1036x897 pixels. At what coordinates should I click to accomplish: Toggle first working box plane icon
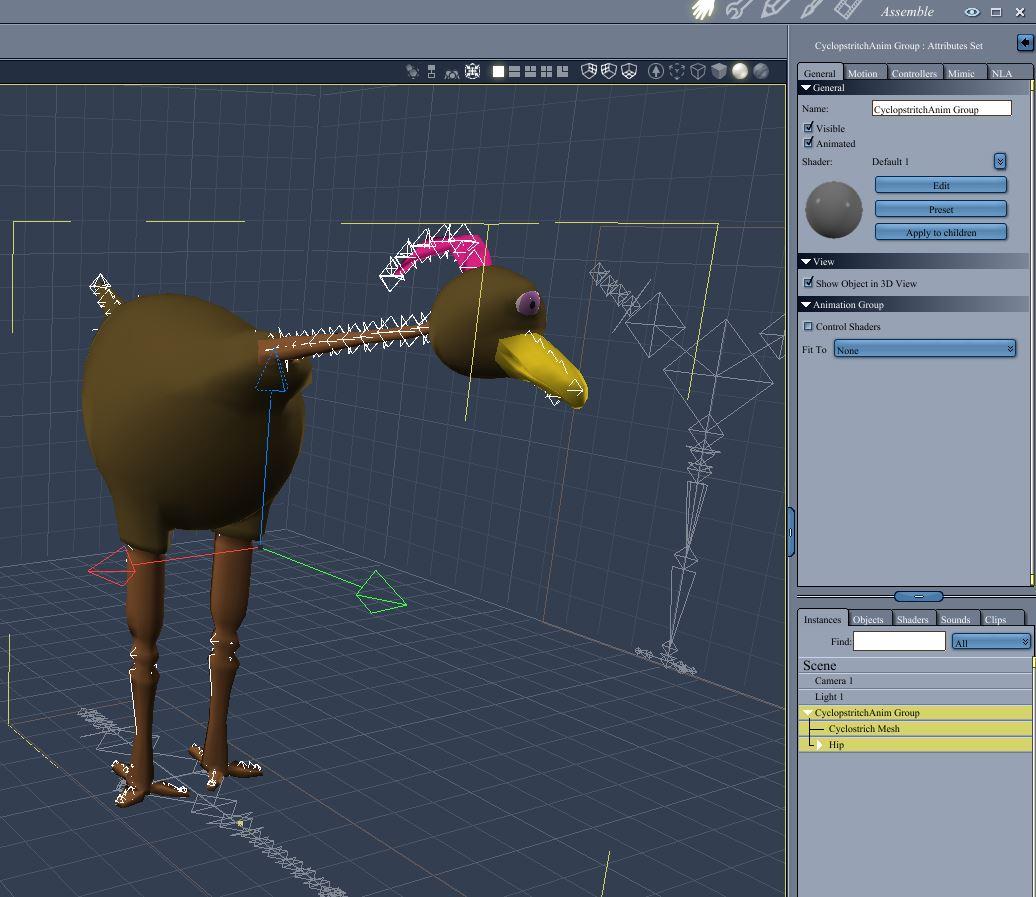[x=588, y=71]
